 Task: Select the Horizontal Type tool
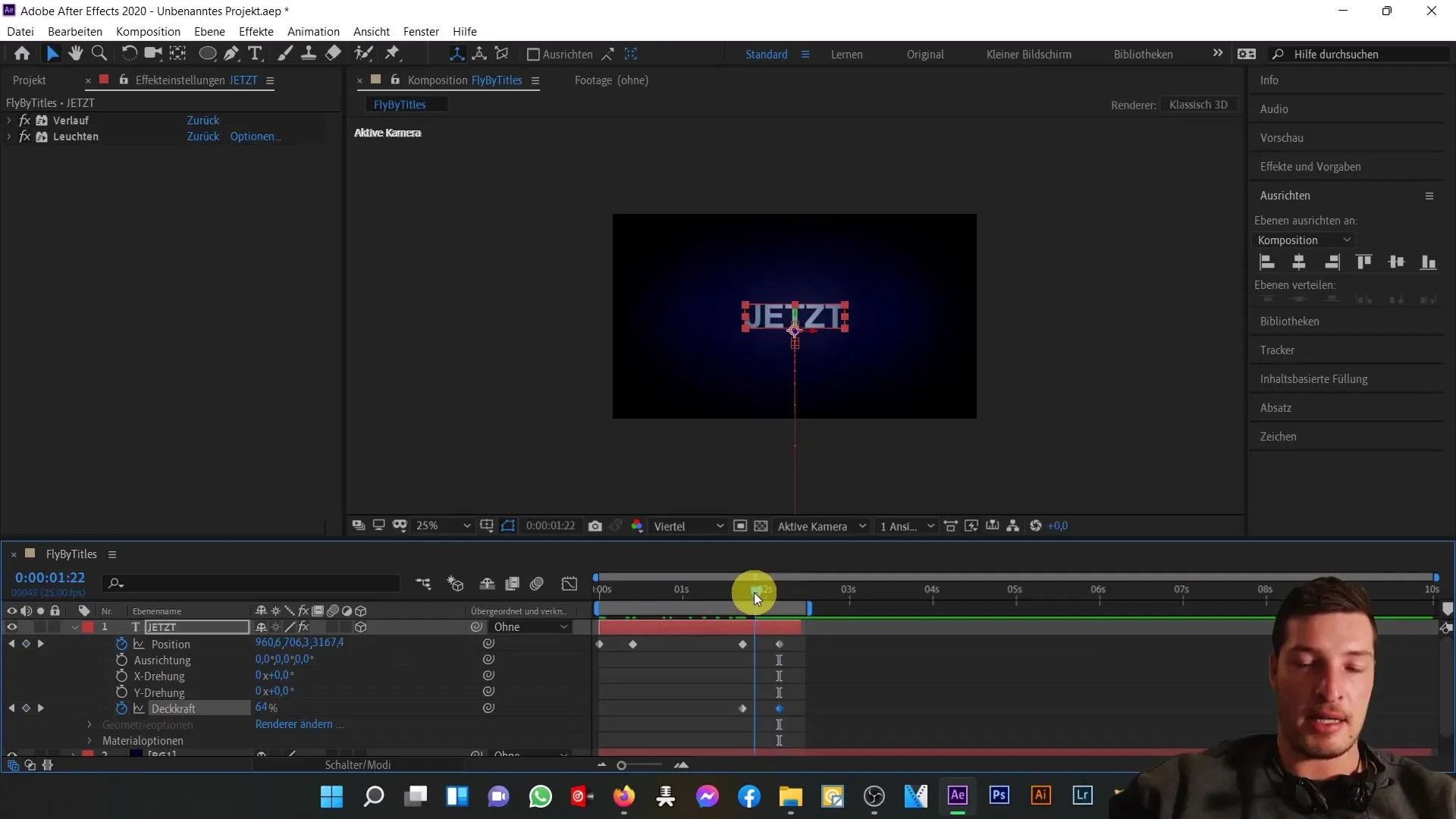tap(256, 53)
